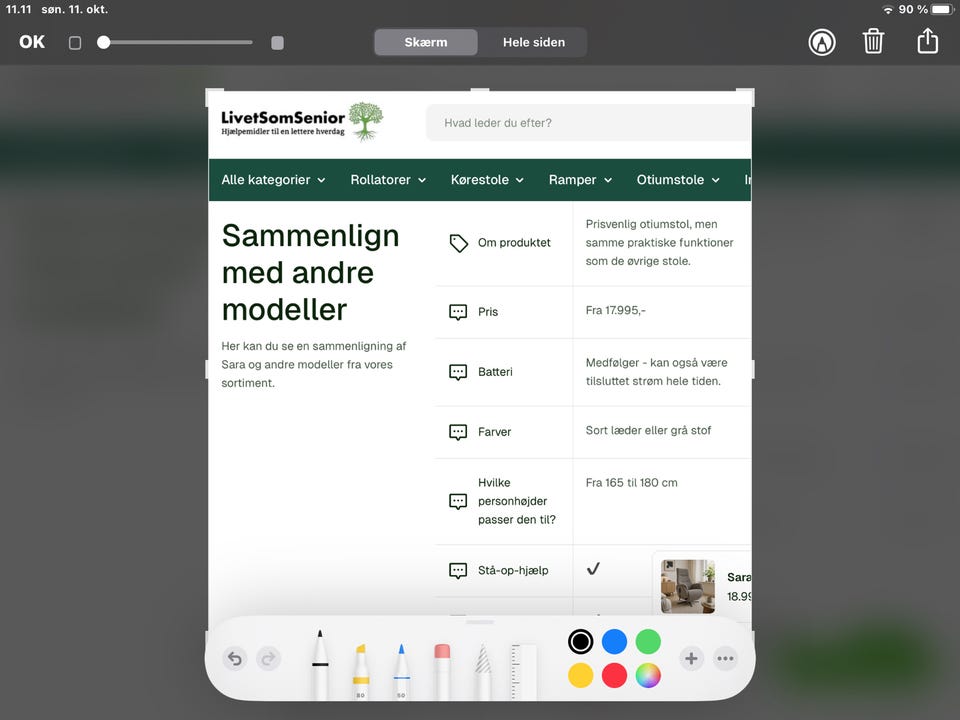Screen dimensions: 960x720
Task: Click the LivetSomSenior tree logo
Action: point(366,121)
